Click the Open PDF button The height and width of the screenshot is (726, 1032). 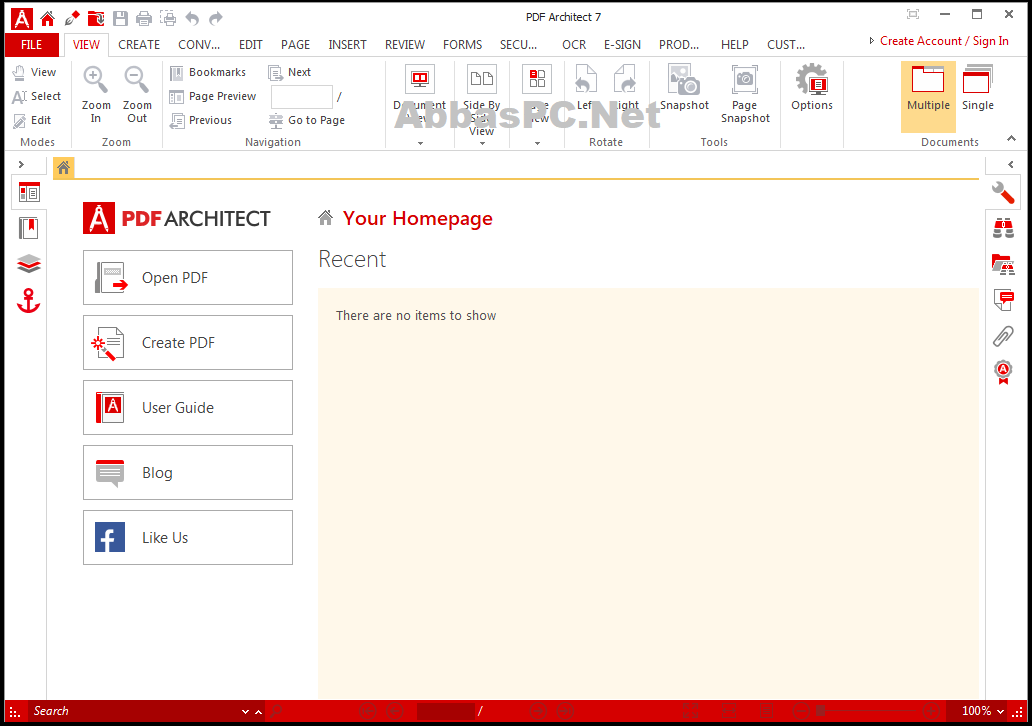point(188,277)
